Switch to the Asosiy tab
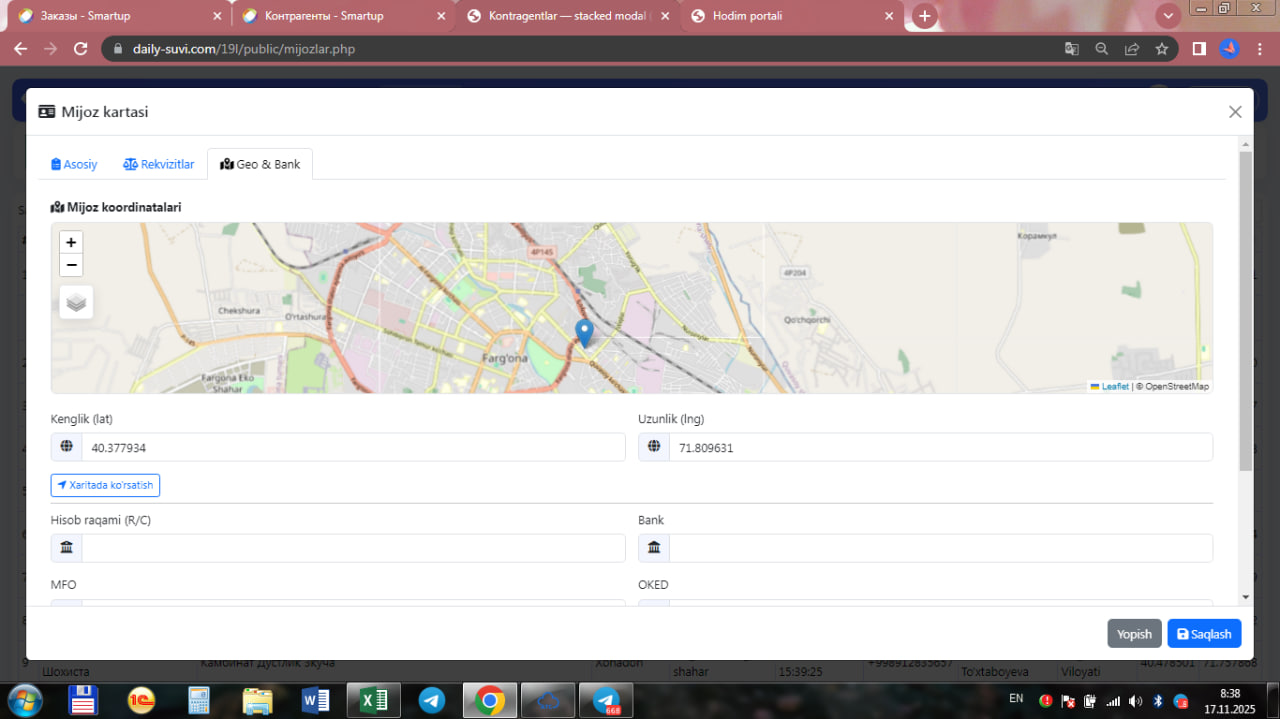 click(74, 164)
